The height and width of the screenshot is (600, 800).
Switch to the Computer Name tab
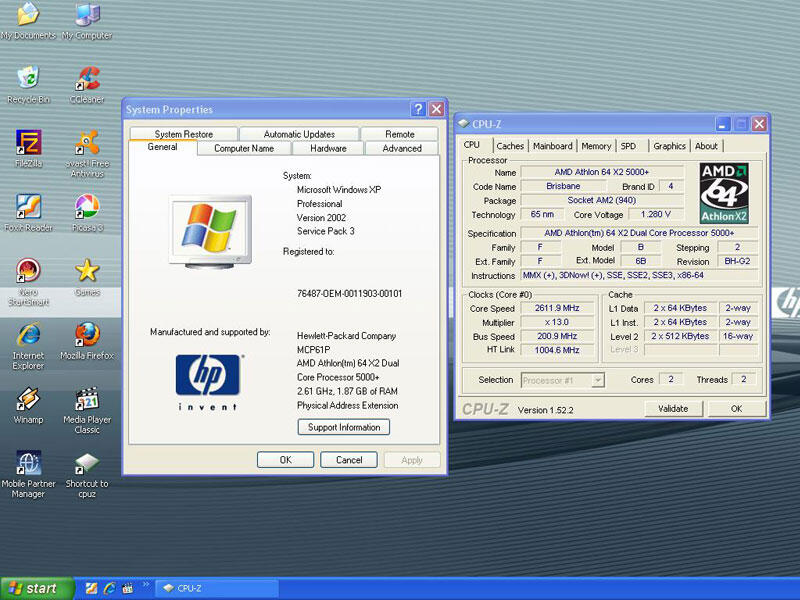[x=244, y=148]
